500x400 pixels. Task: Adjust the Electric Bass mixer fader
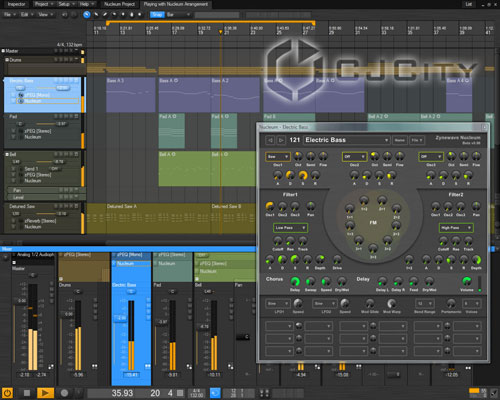point(121,318)
